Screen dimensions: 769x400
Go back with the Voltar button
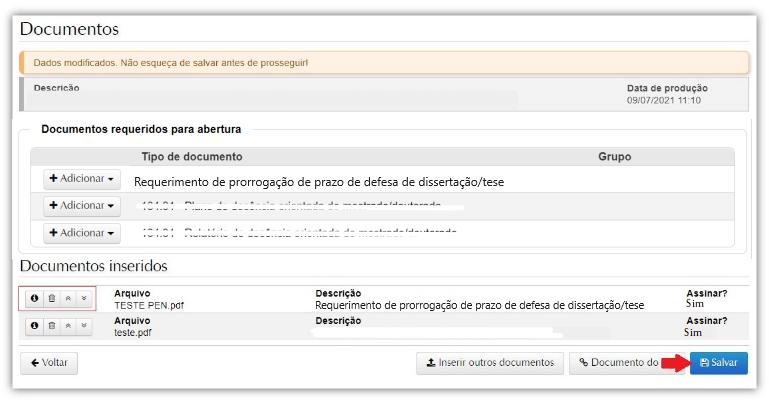pos(49,363)
